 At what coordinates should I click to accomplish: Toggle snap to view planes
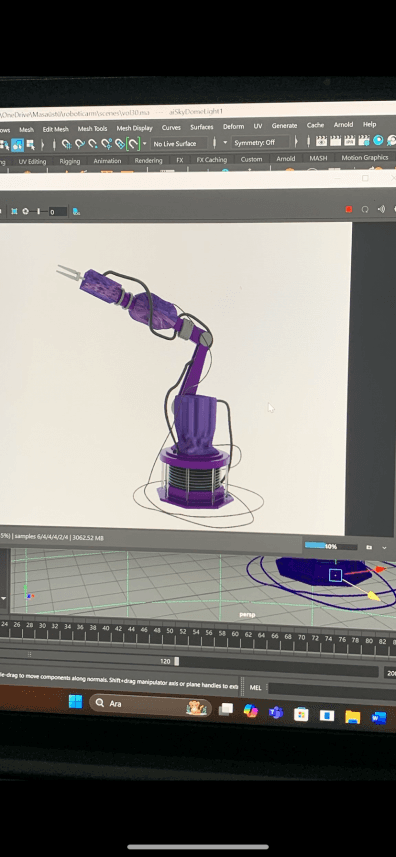pos(120,144)
